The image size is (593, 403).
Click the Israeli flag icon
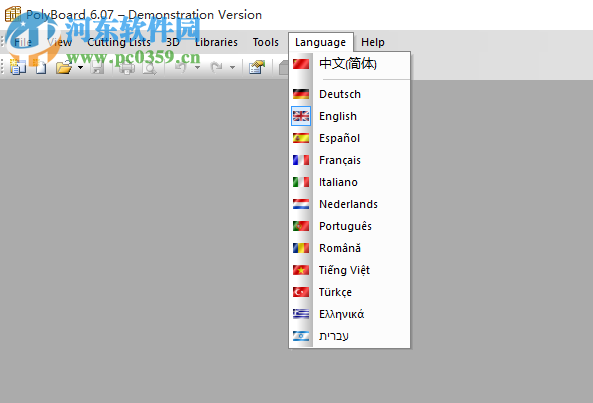(301, 336)
